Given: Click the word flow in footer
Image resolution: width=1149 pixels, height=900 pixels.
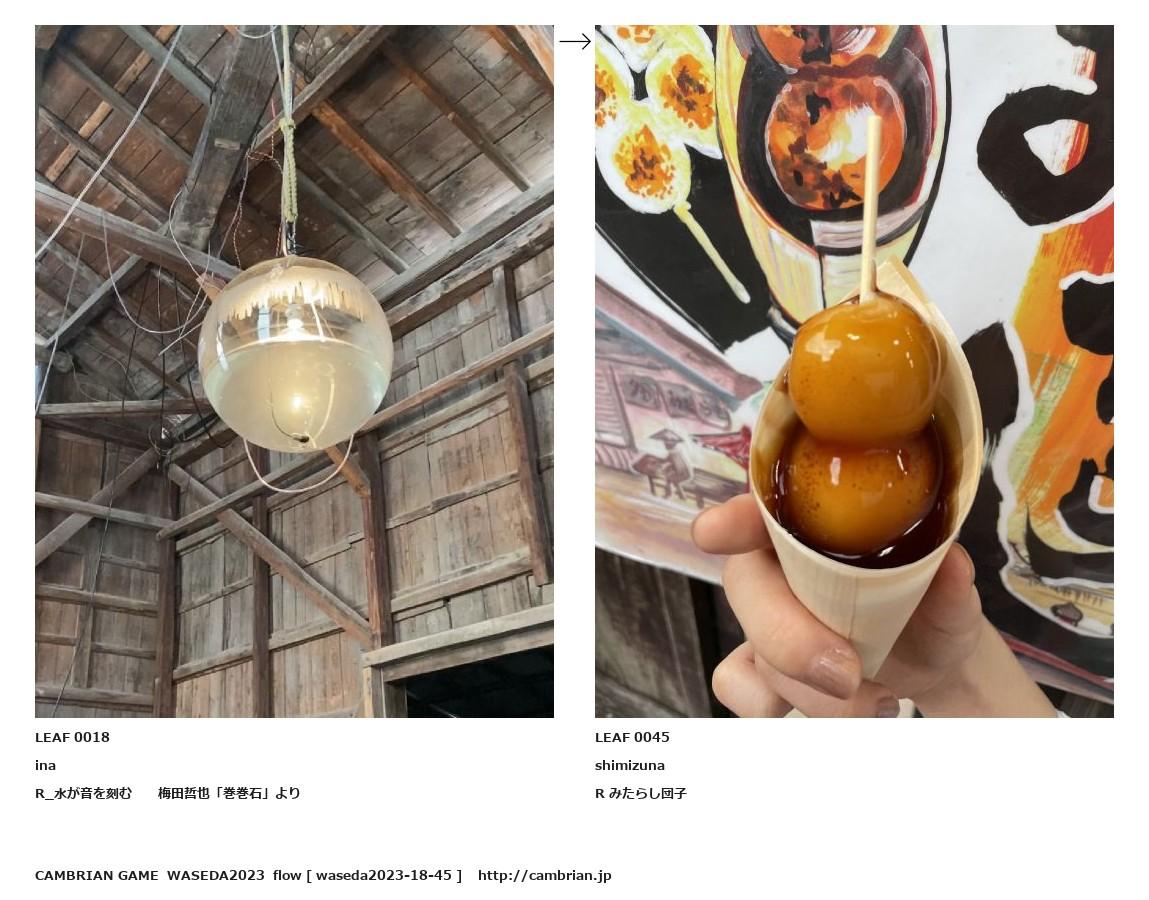Looking at the screenshot, I should click(x=287, y=875).
